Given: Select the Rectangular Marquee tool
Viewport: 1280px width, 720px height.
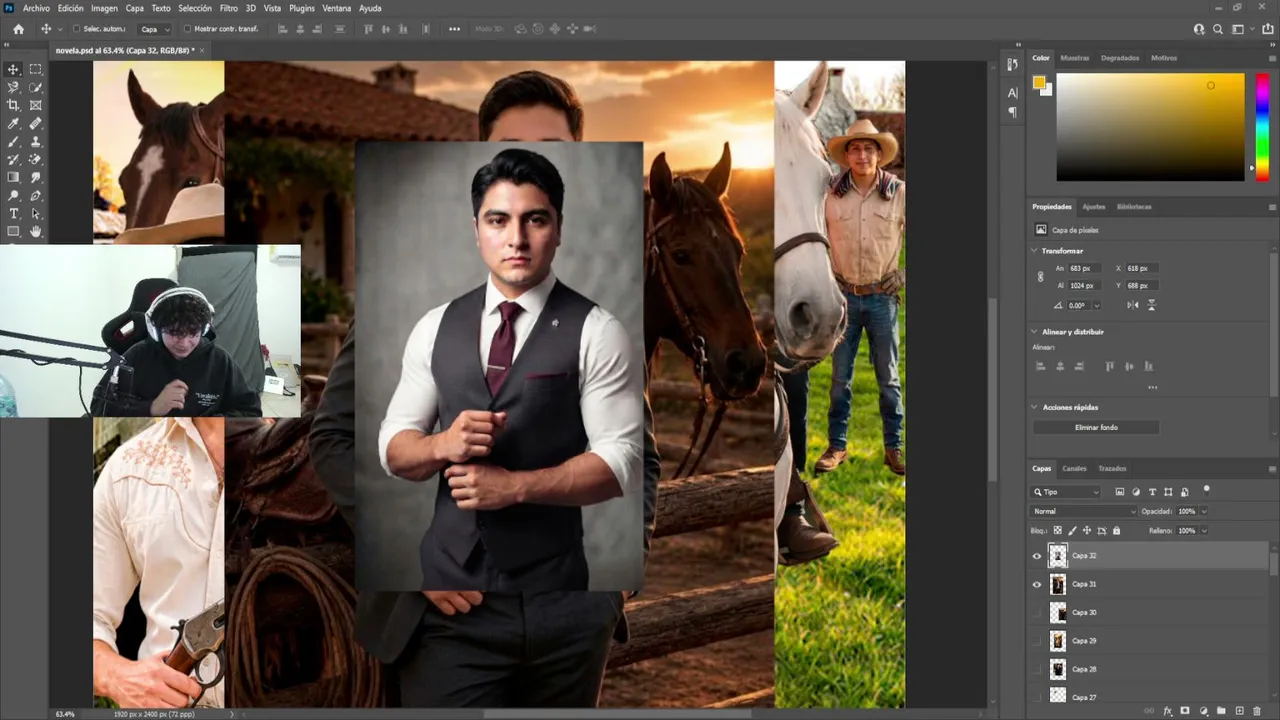Looking at the screenshot, I should 36,69.
